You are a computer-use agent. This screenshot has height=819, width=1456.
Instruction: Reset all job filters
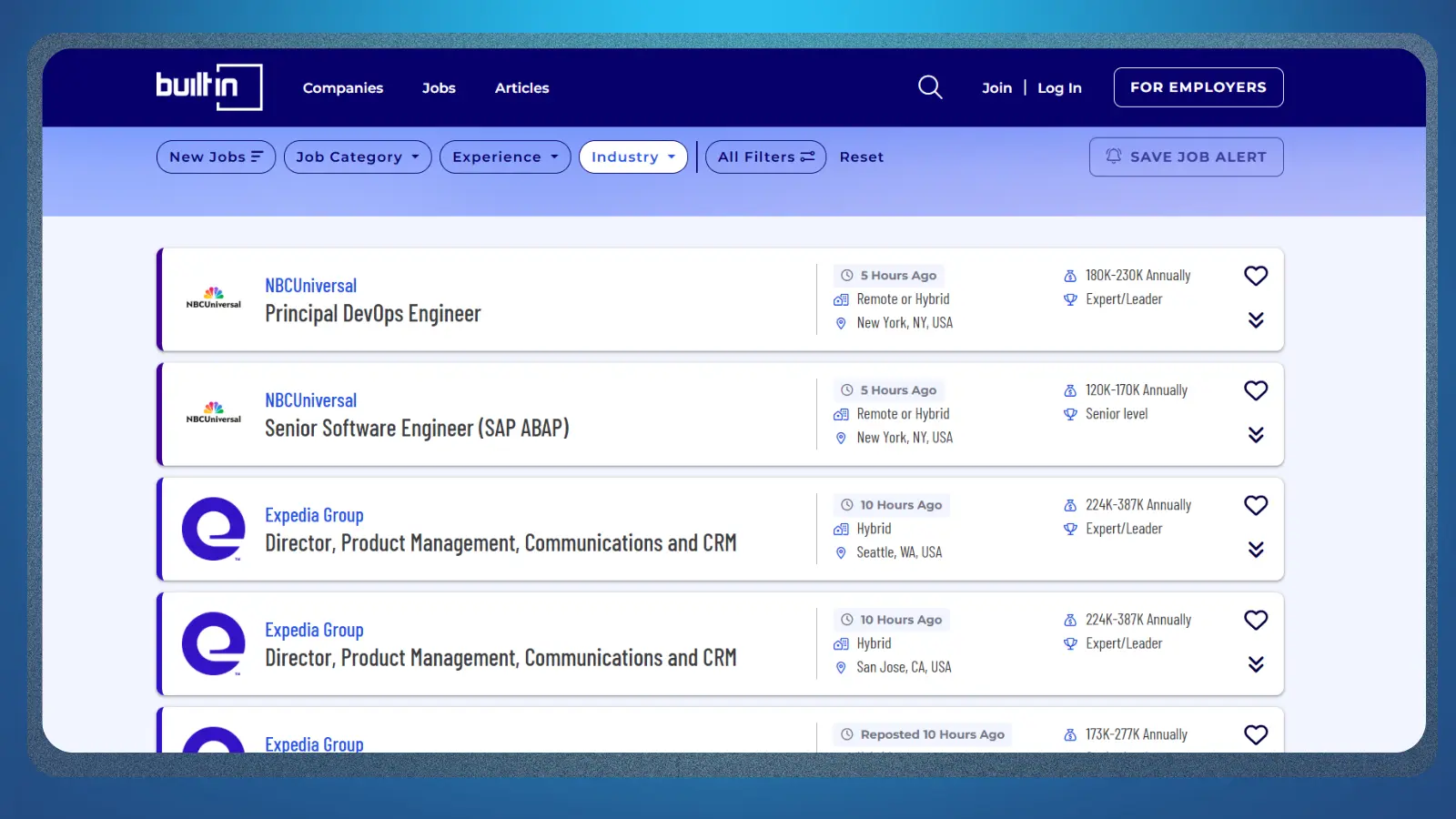coord(862,157)
